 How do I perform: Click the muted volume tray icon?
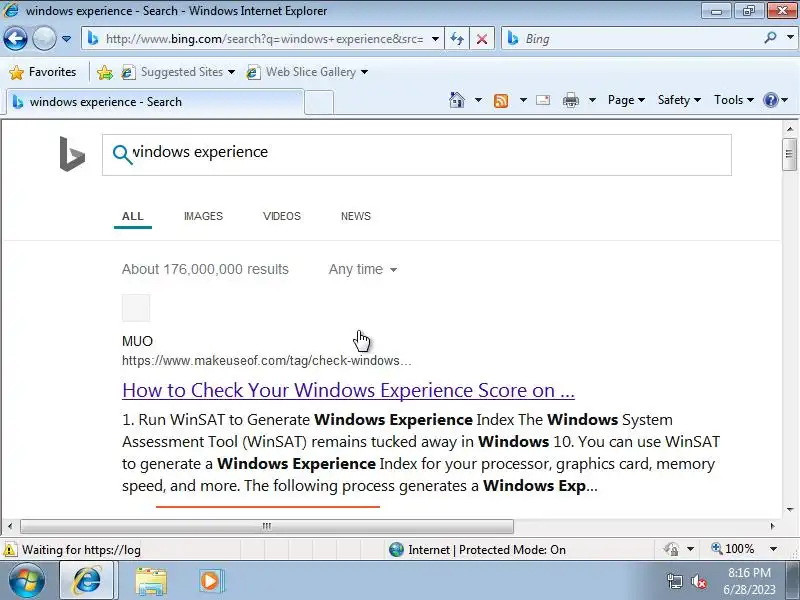(698, 581)
